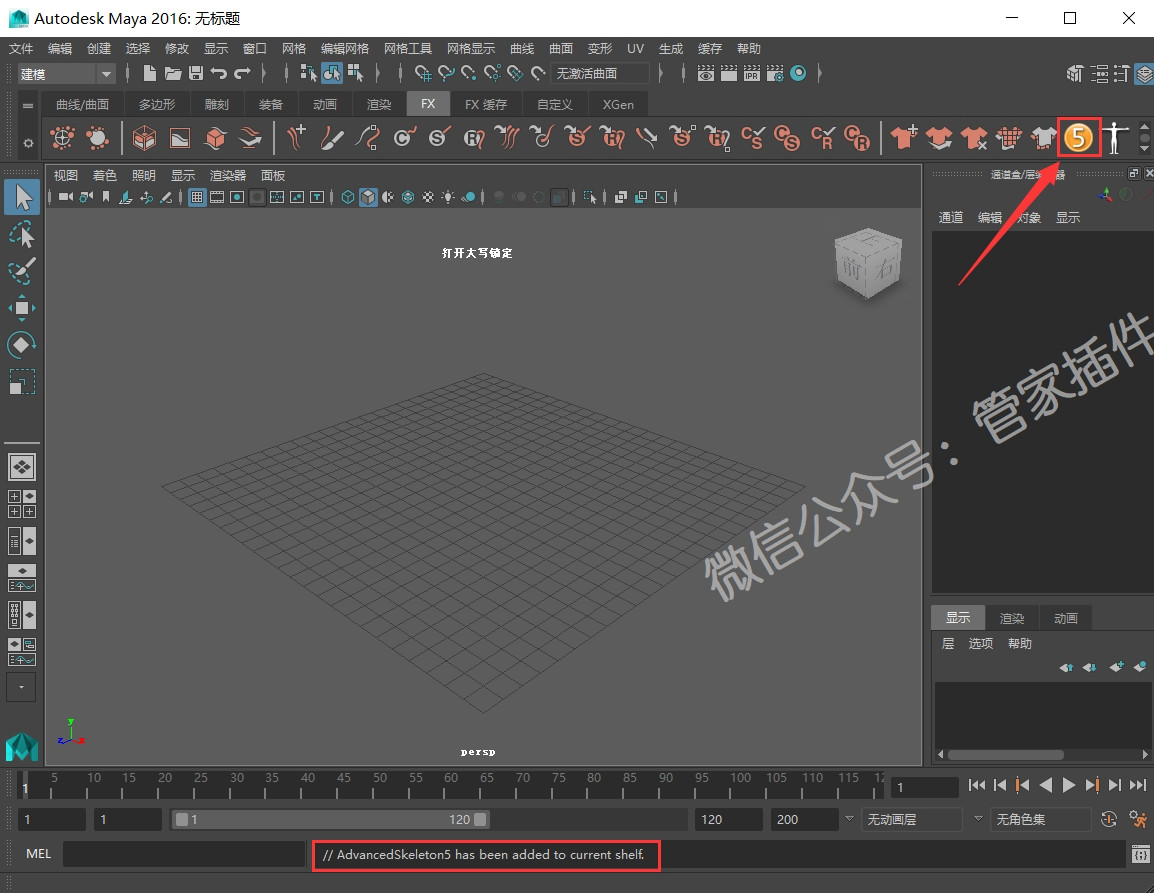Pick the Paint Selection tool

pos(22,271)
